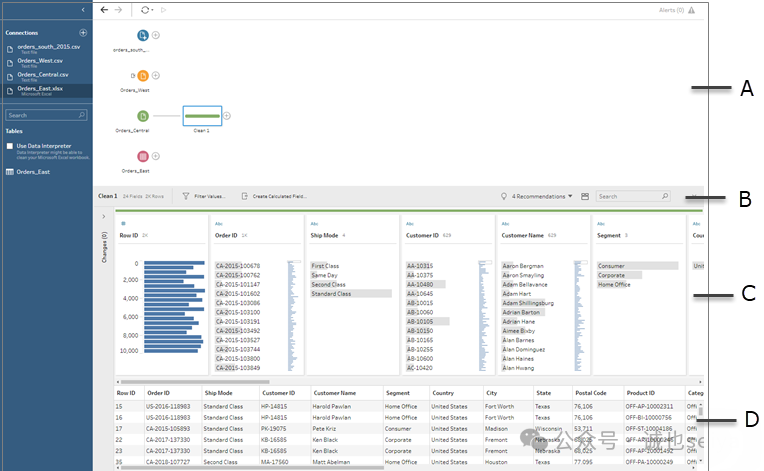Select the green Orders_Central input step

142,116
